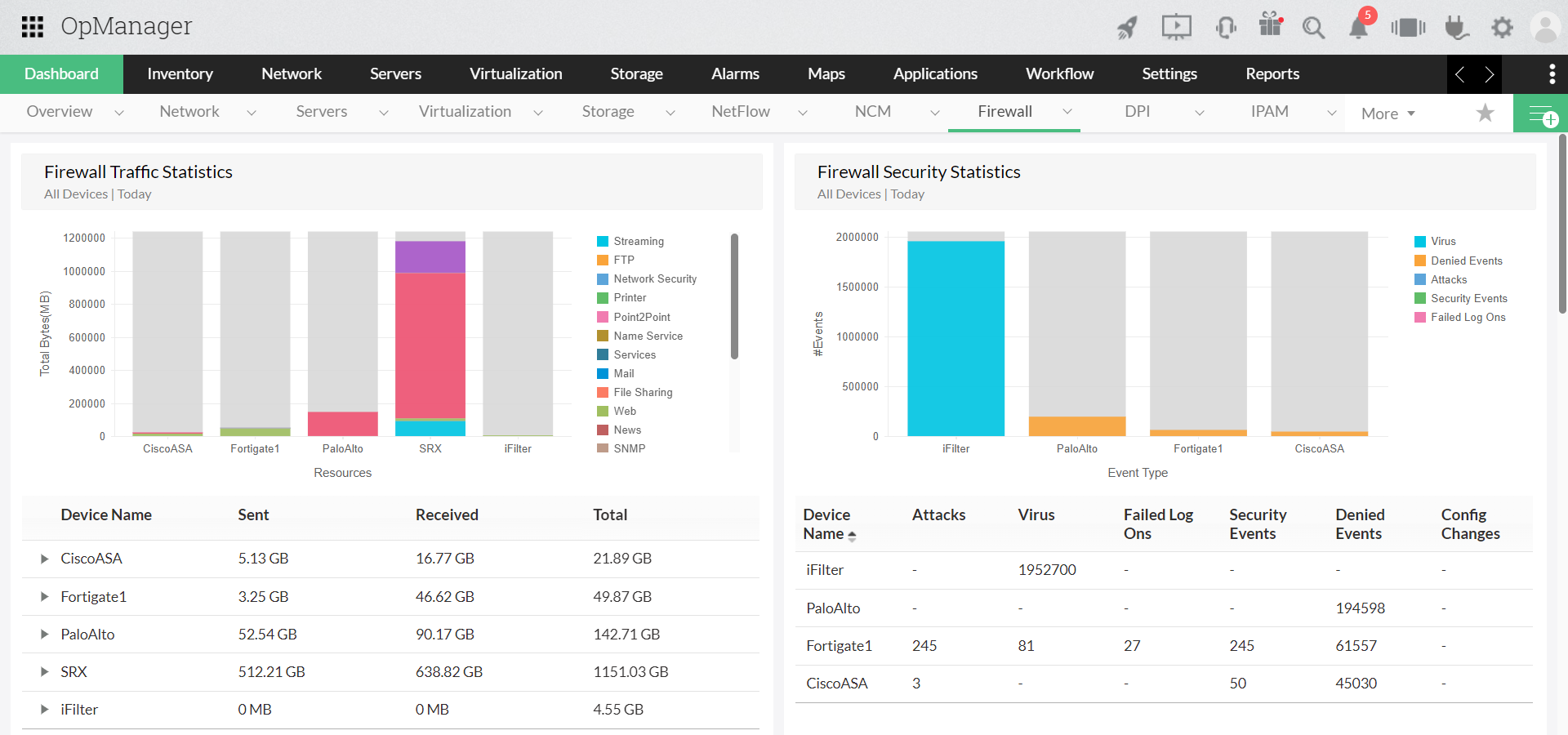The width and height of the screenshot is (1568, 735).
Task: Switch to the Virtualization main menu
Action: pos(515,74)
